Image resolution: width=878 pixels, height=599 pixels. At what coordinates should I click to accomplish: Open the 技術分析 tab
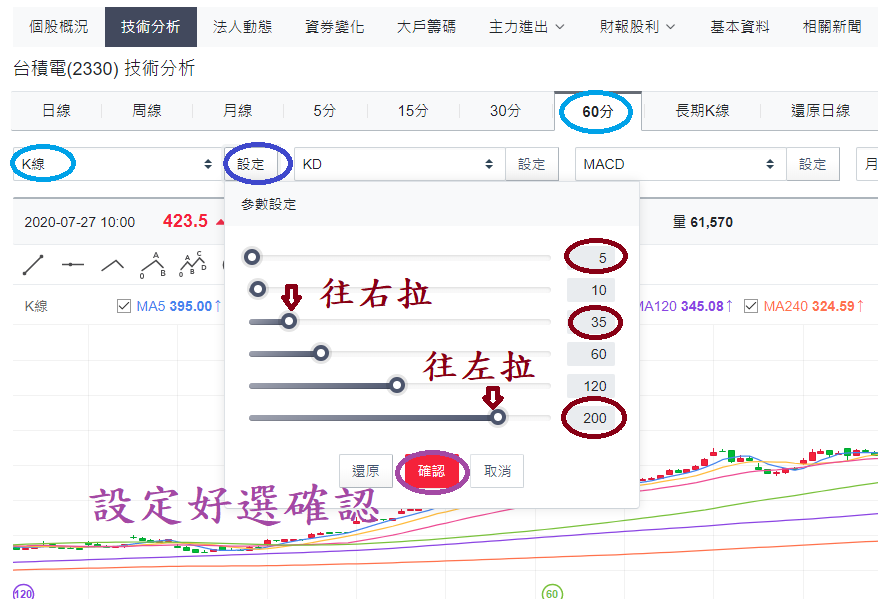tap(151, 27)
